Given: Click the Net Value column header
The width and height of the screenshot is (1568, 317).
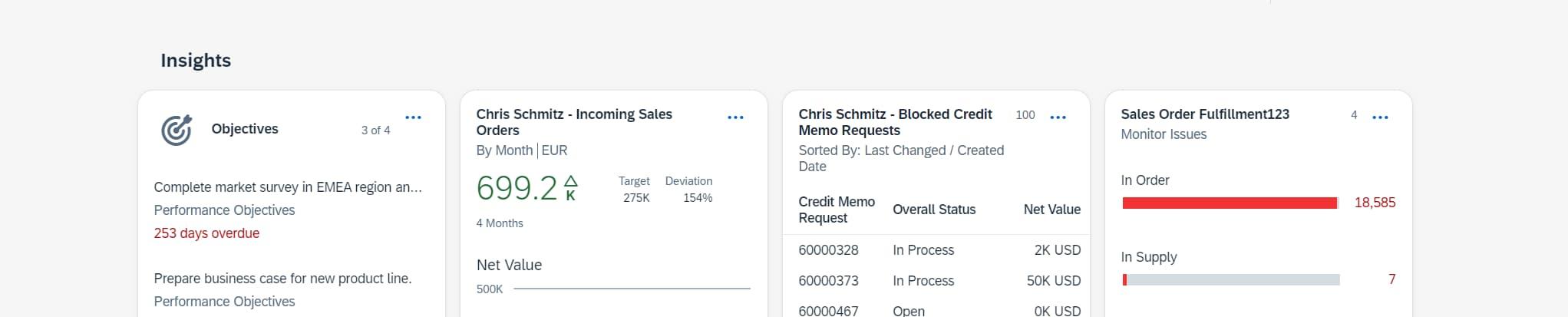Looking at the screenshot, I should (1051, 210).
